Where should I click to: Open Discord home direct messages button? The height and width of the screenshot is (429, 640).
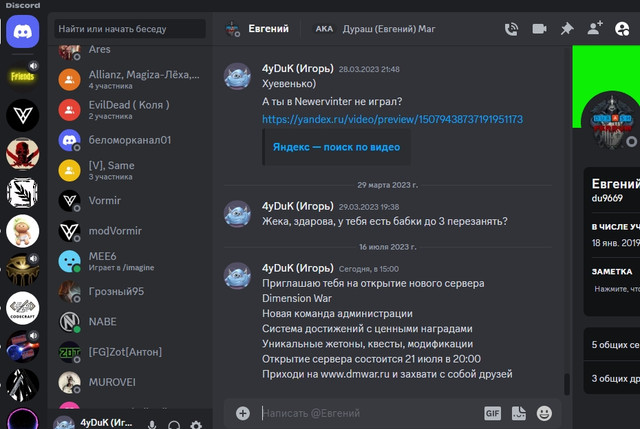(x=22, y=31)
